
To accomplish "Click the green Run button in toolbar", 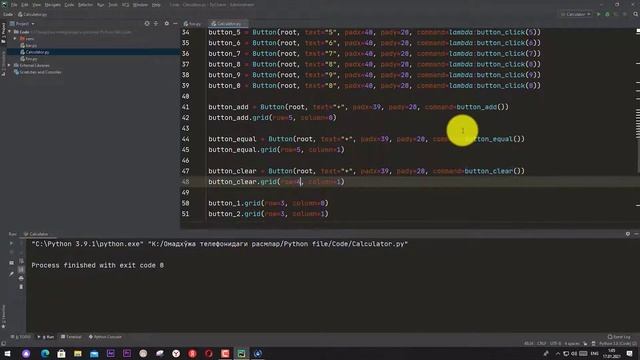I will click(599, 14).
